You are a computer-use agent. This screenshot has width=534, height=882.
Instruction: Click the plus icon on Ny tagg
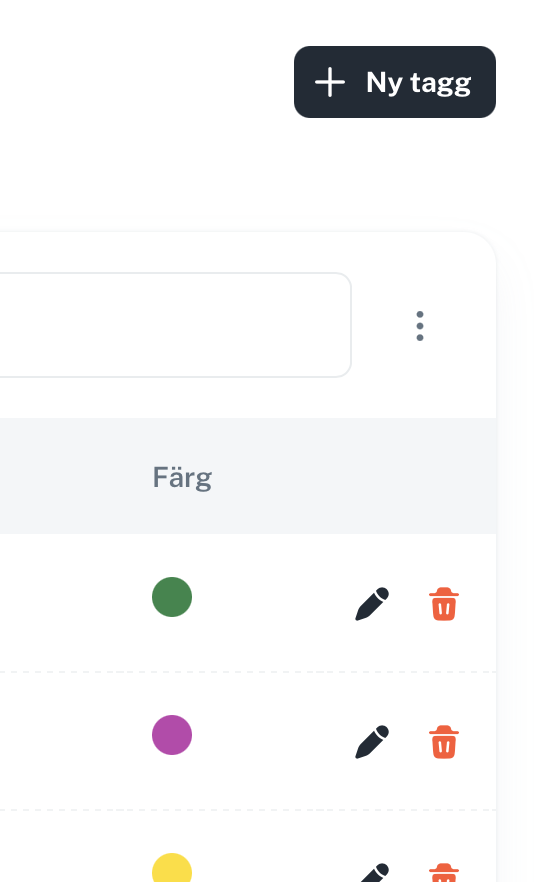pos(330,83)
